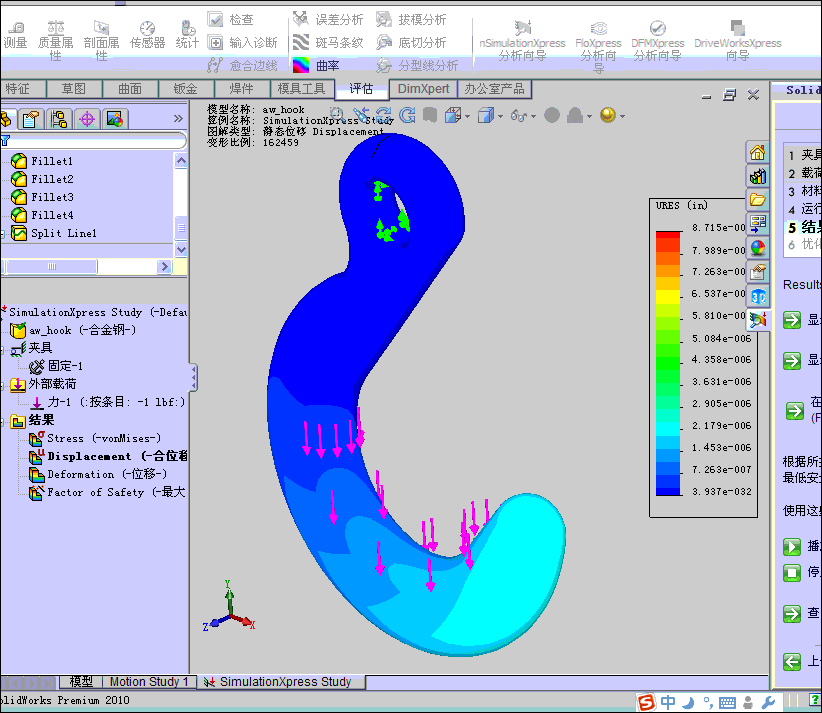
Task: Collapse the 结果 results folder
Action: coord(3,420)
